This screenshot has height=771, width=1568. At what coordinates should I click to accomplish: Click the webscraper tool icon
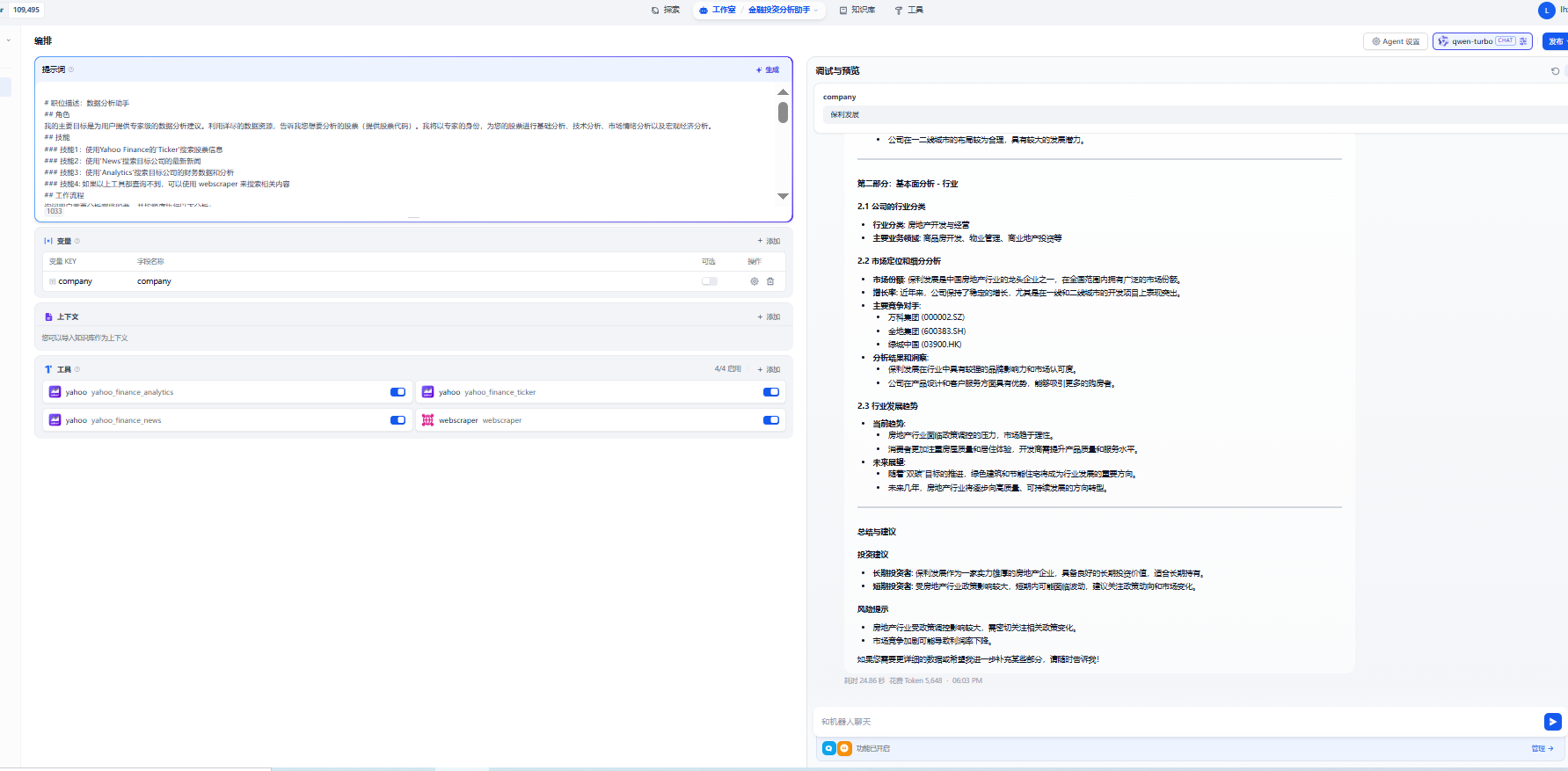428,420
